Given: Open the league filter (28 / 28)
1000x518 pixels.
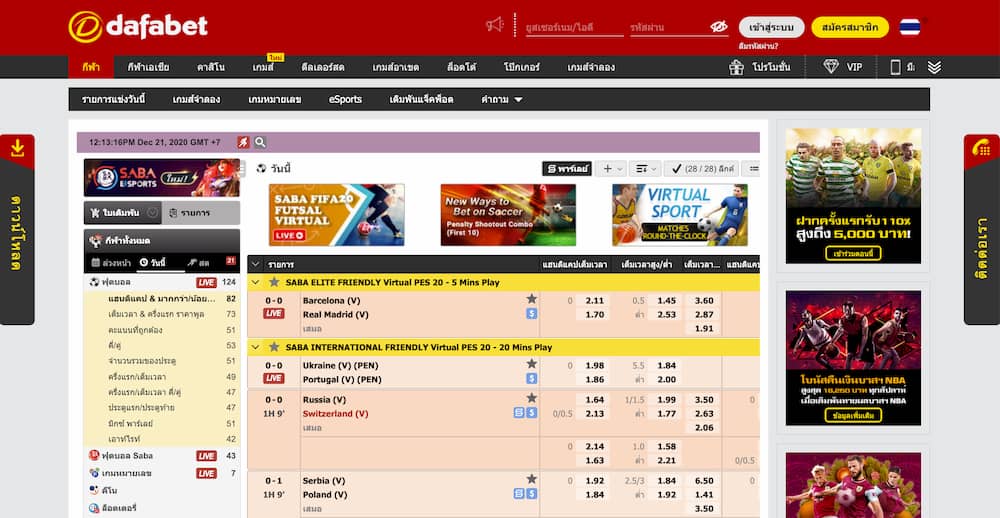Looking at the screenshot, I should click(x=702, y=168).
